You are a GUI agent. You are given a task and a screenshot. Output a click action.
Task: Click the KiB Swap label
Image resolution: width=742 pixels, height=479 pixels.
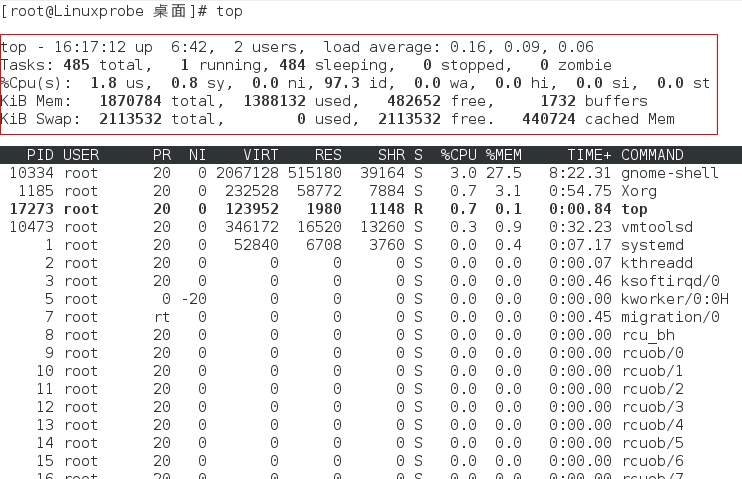click(40, 119)
